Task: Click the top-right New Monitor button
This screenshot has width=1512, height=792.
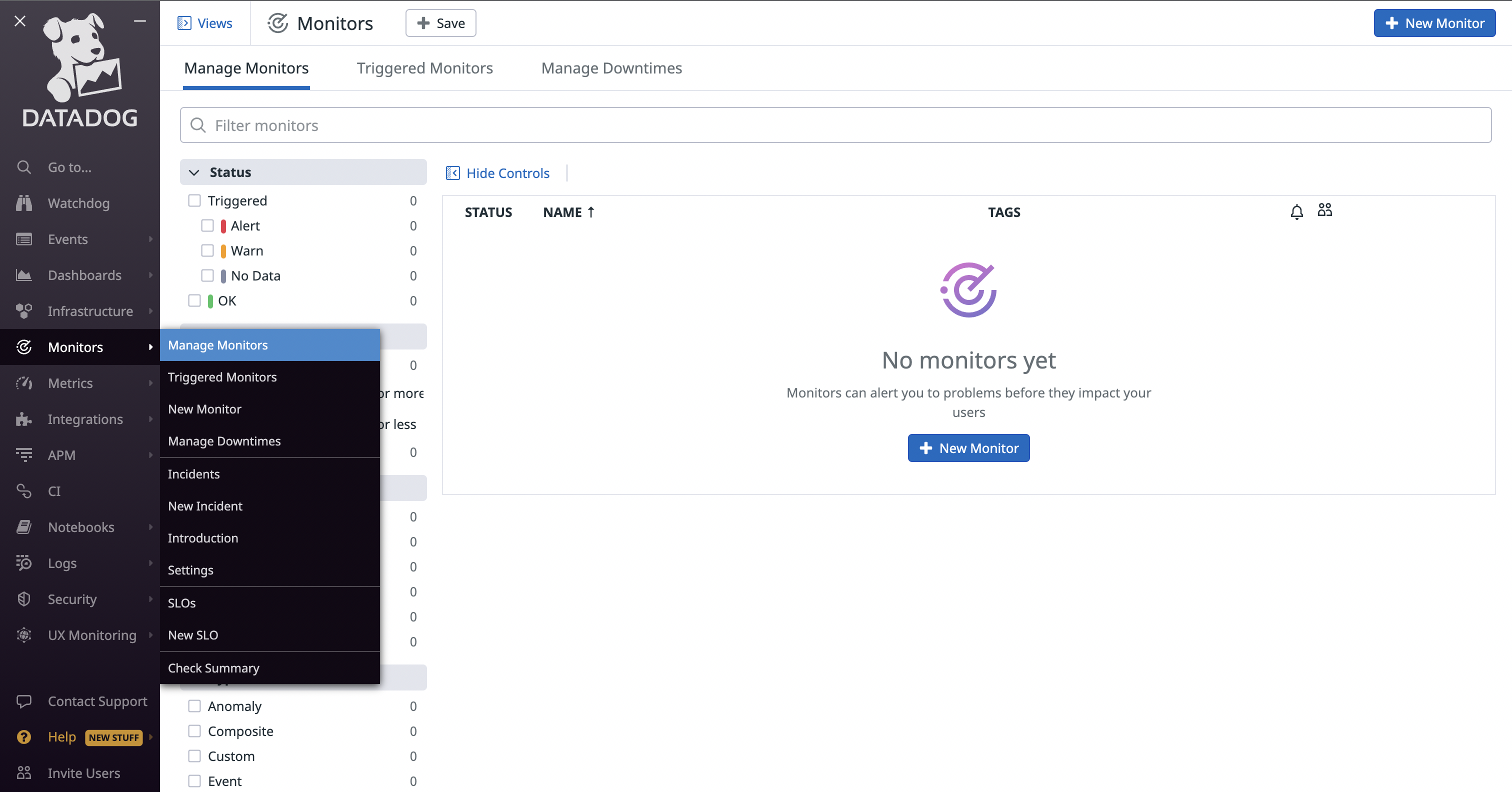Action: (x=1434, y=23)
